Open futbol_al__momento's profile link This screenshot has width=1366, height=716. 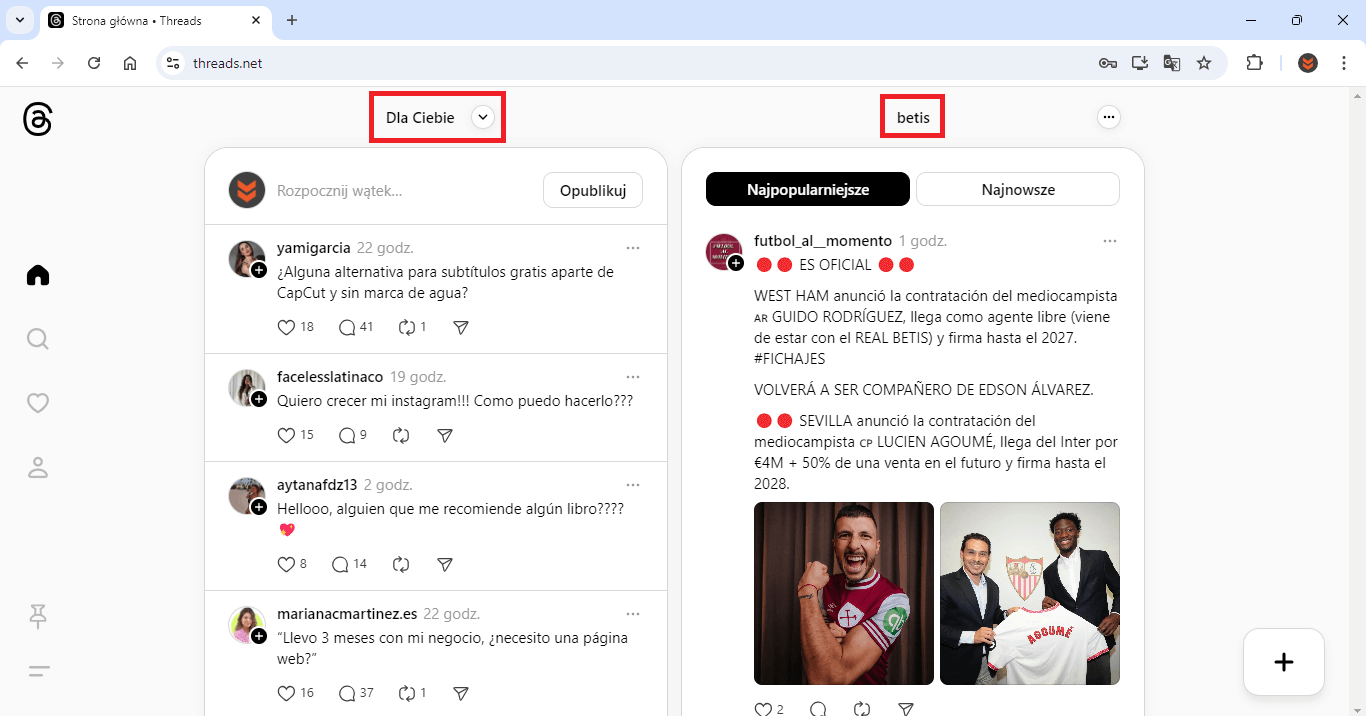(x=823, y=241)
